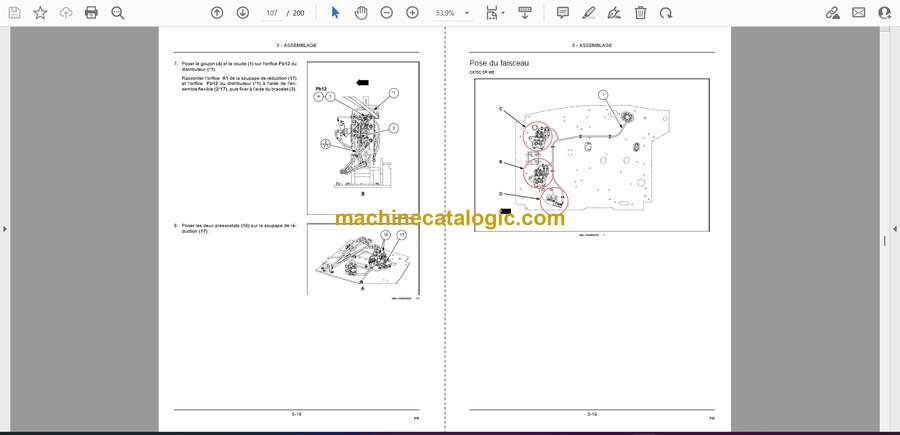Image resolution: width=900 pixels, height=435 pixels.
Task: Print the document
Action: point(91,13)
